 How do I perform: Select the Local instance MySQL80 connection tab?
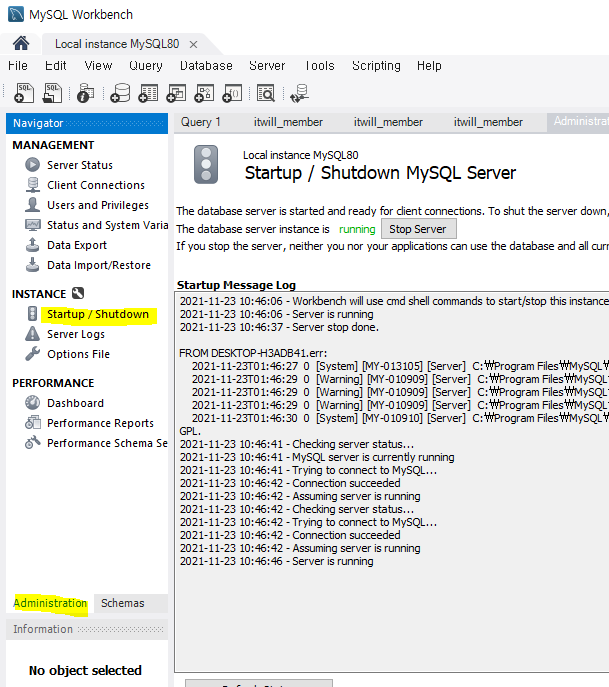coord(117,44)
